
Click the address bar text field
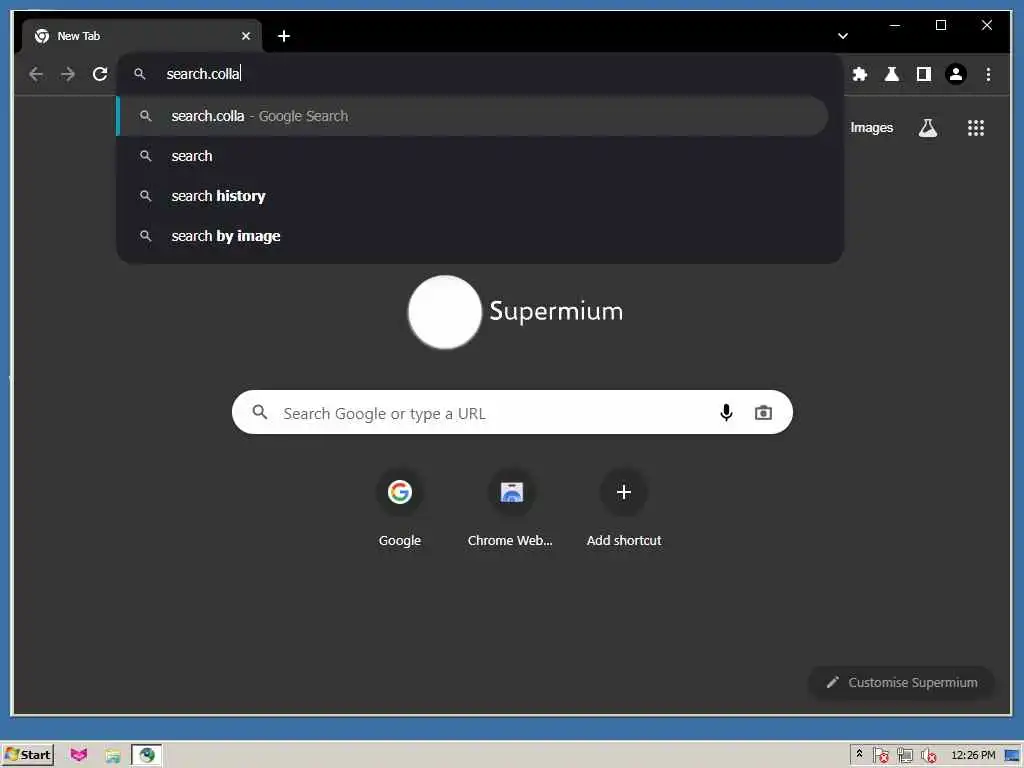click(480, 74)
